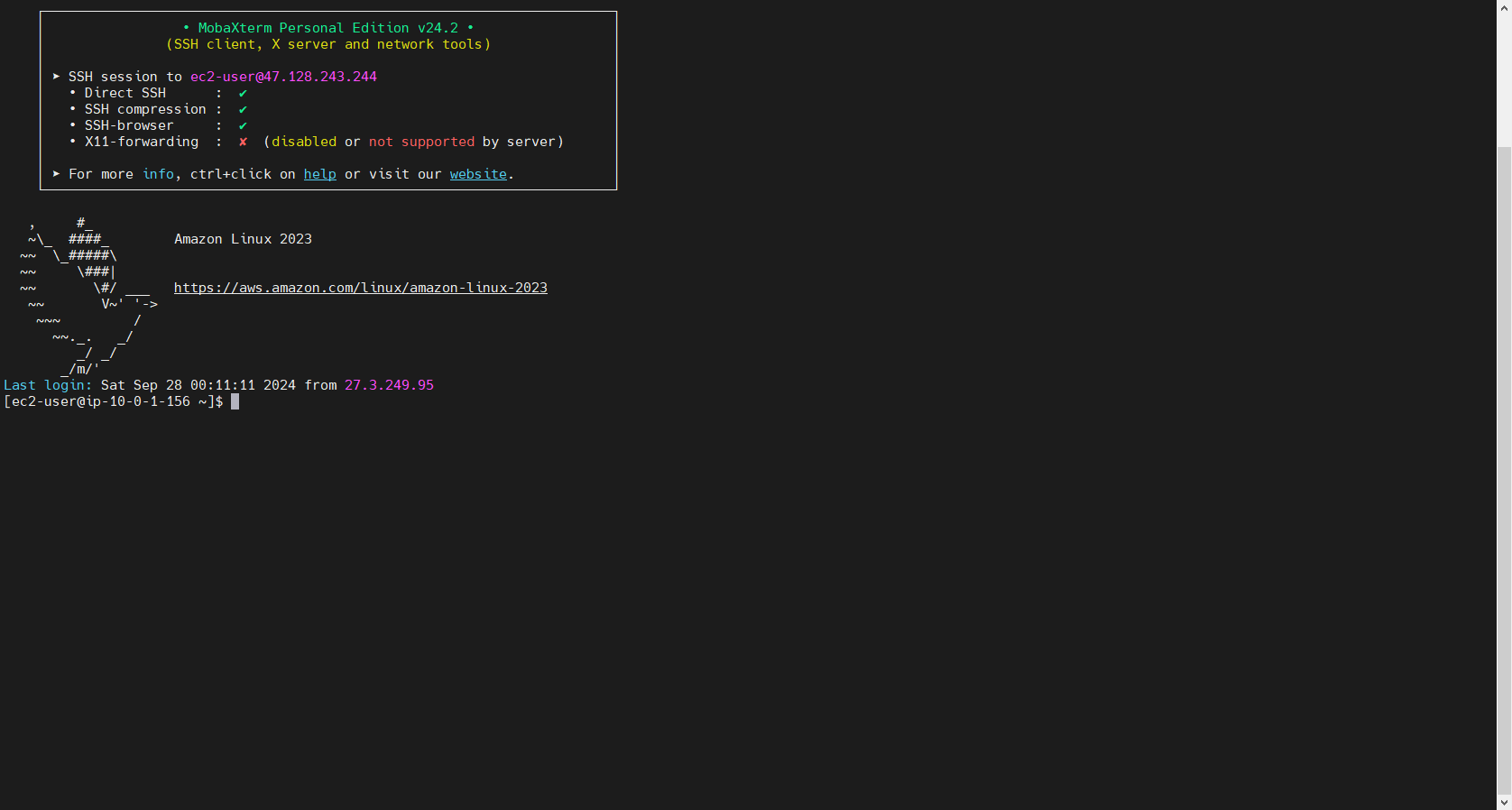The width and height of the screenshot is (1512, 810).
Task: Click the green checkmark beside SSH-browser
Action: [x=243, y=125]
